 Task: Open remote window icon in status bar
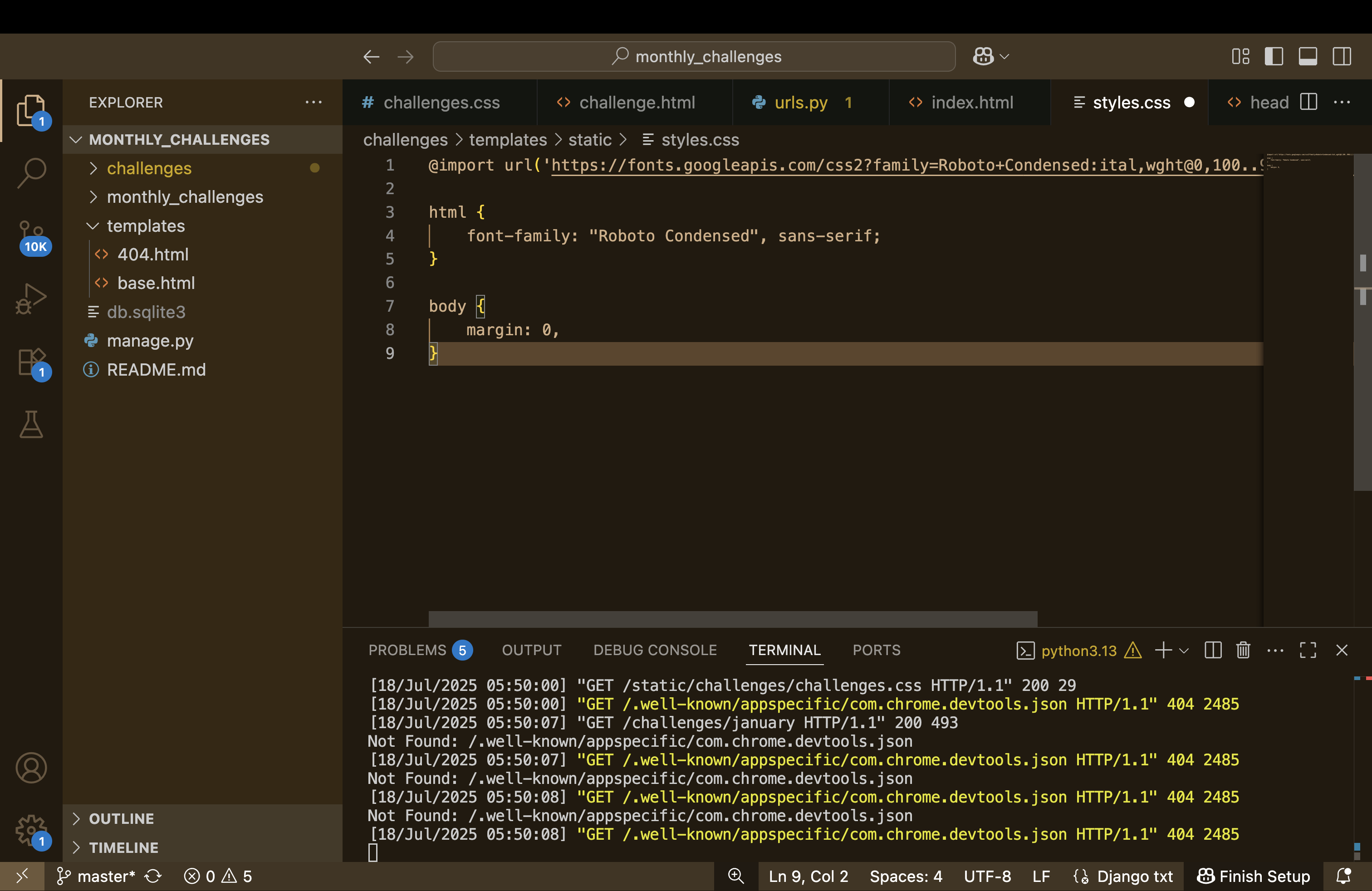pos(22,876)
